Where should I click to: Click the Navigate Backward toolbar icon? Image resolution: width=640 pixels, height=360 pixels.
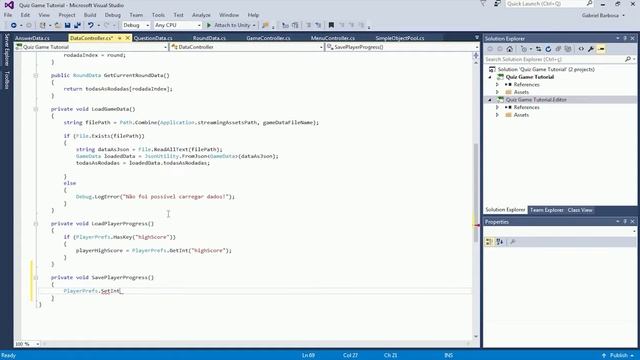coord(13,25)
